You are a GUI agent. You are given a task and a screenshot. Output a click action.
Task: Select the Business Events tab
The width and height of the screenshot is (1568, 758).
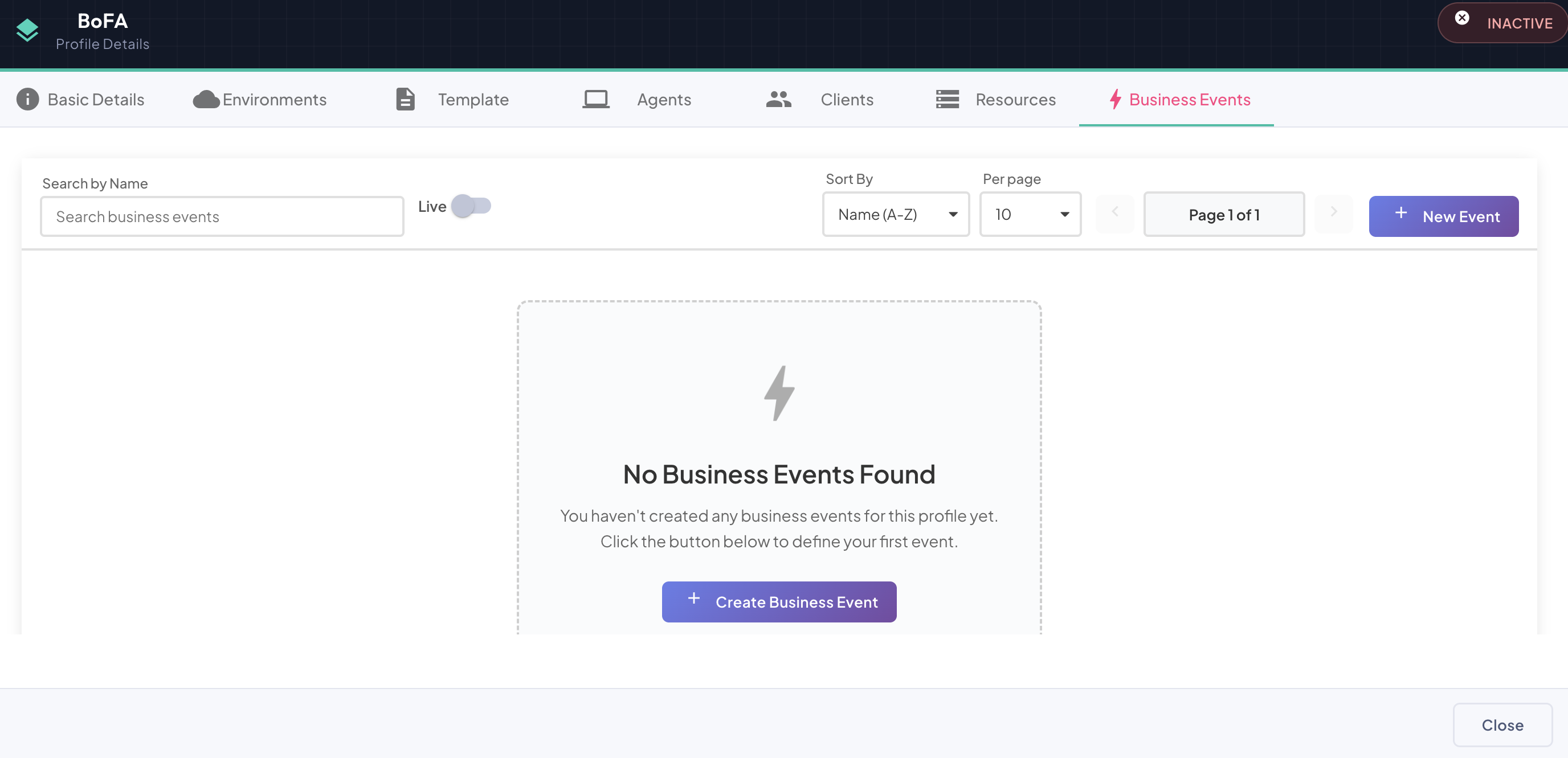pyautogui.click(x=1176, y=99)
